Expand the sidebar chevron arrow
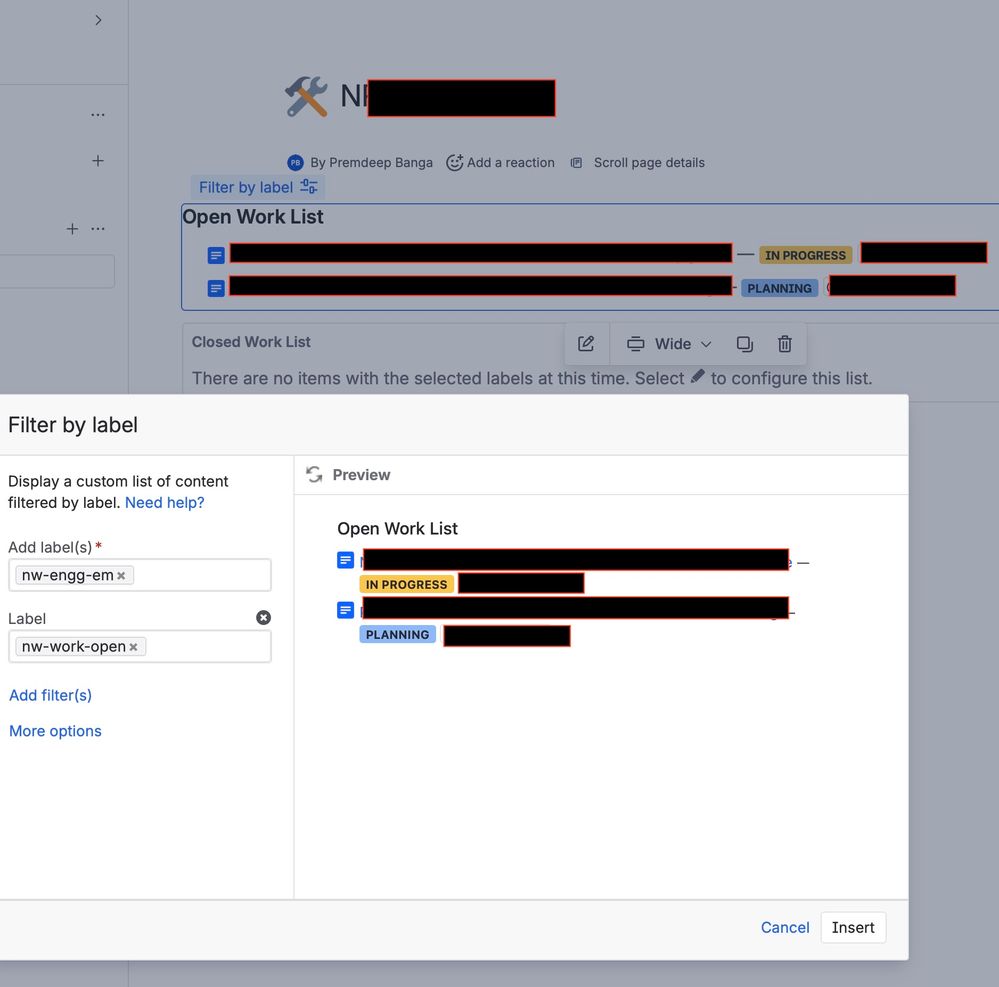 98,20
